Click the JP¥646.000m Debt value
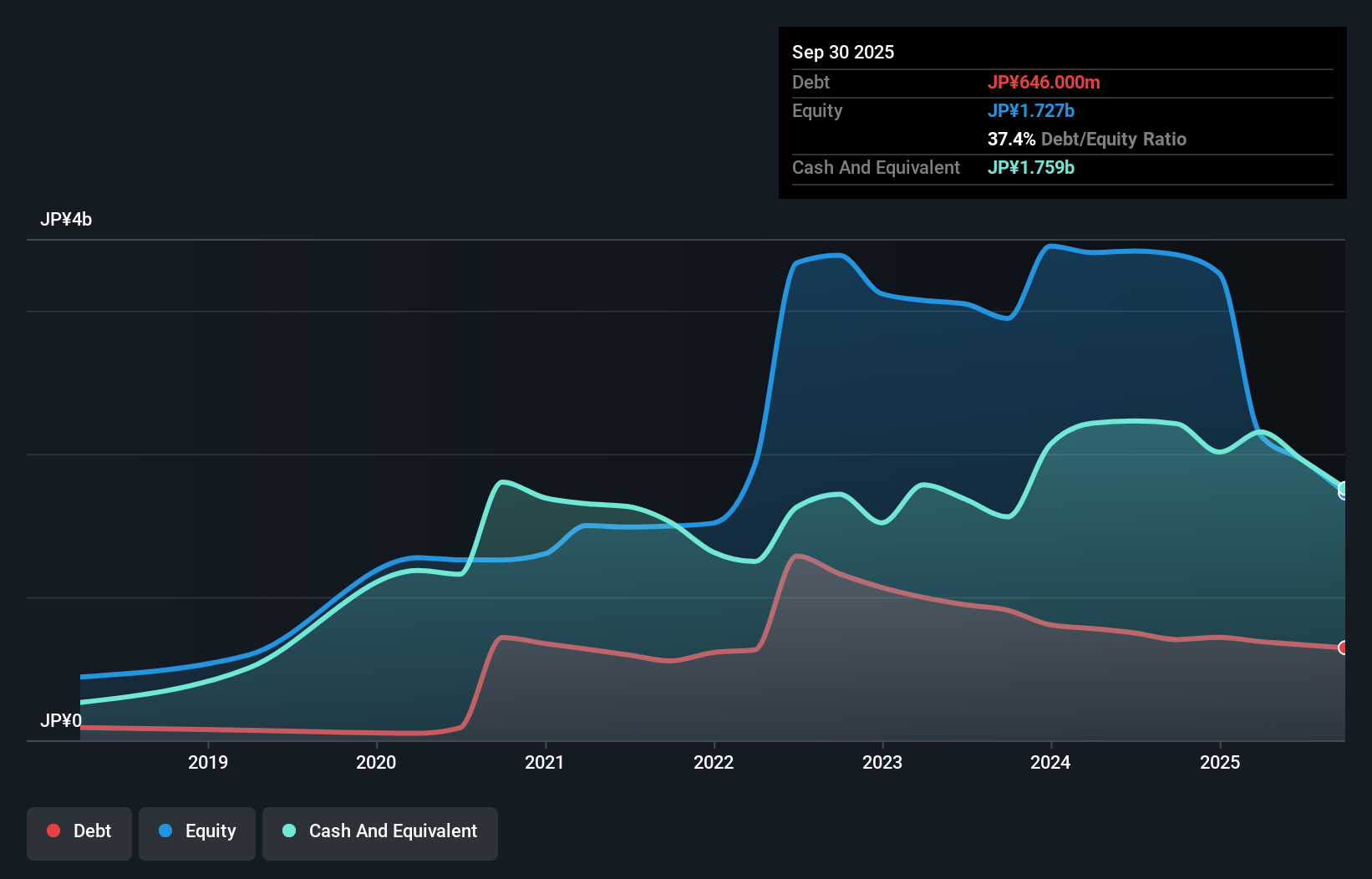This screenshot has height=879, width=1372. tap(1045, 82)
